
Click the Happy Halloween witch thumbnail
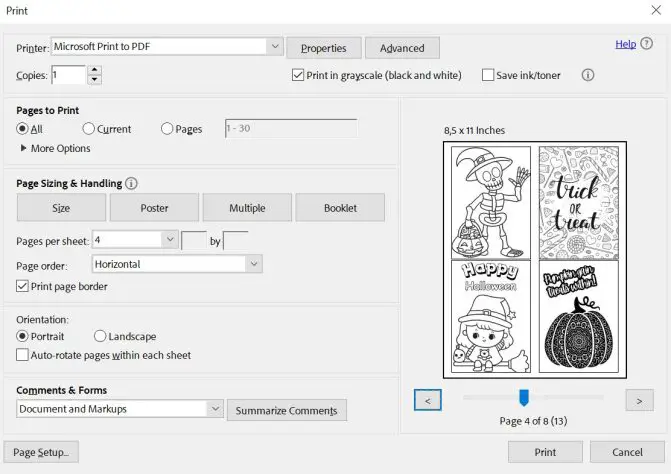point(491,317)
